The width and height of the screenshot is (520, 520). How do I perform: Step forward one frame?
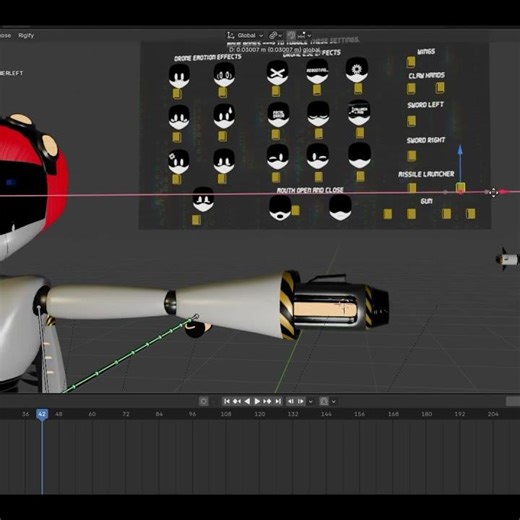tap(301, 401)
